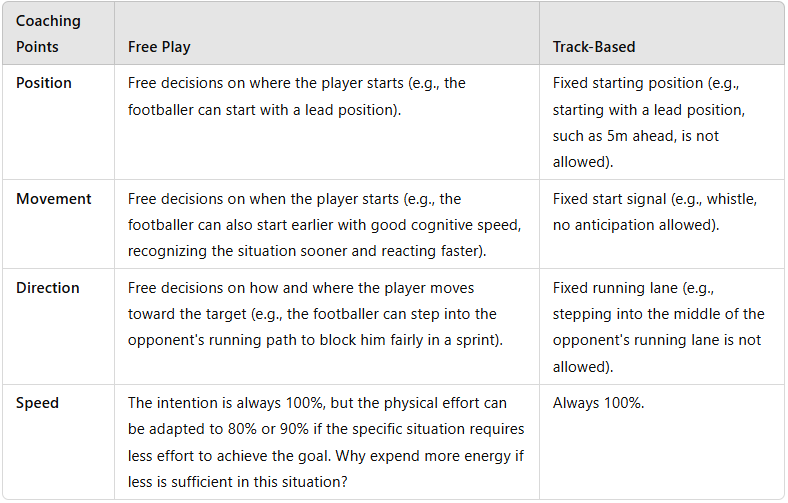
Task: Click Free Play cell about cognitive speed
Action: coord(325,225)
